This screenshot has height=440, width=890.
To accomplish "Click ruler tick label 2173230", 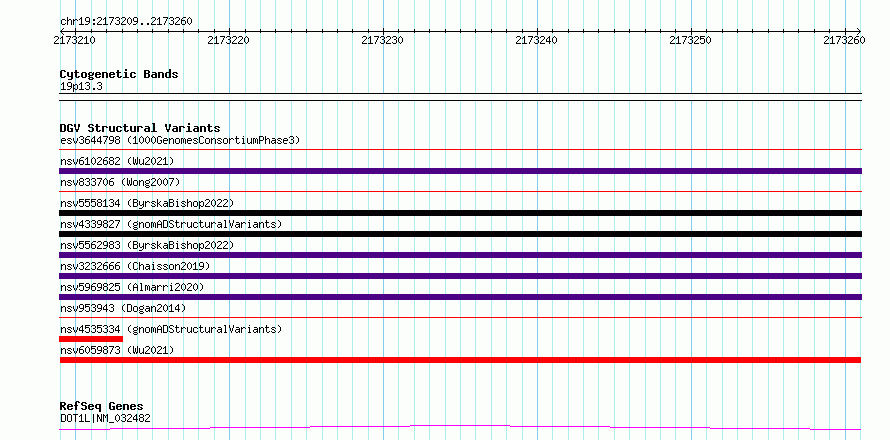I will 383,40.
